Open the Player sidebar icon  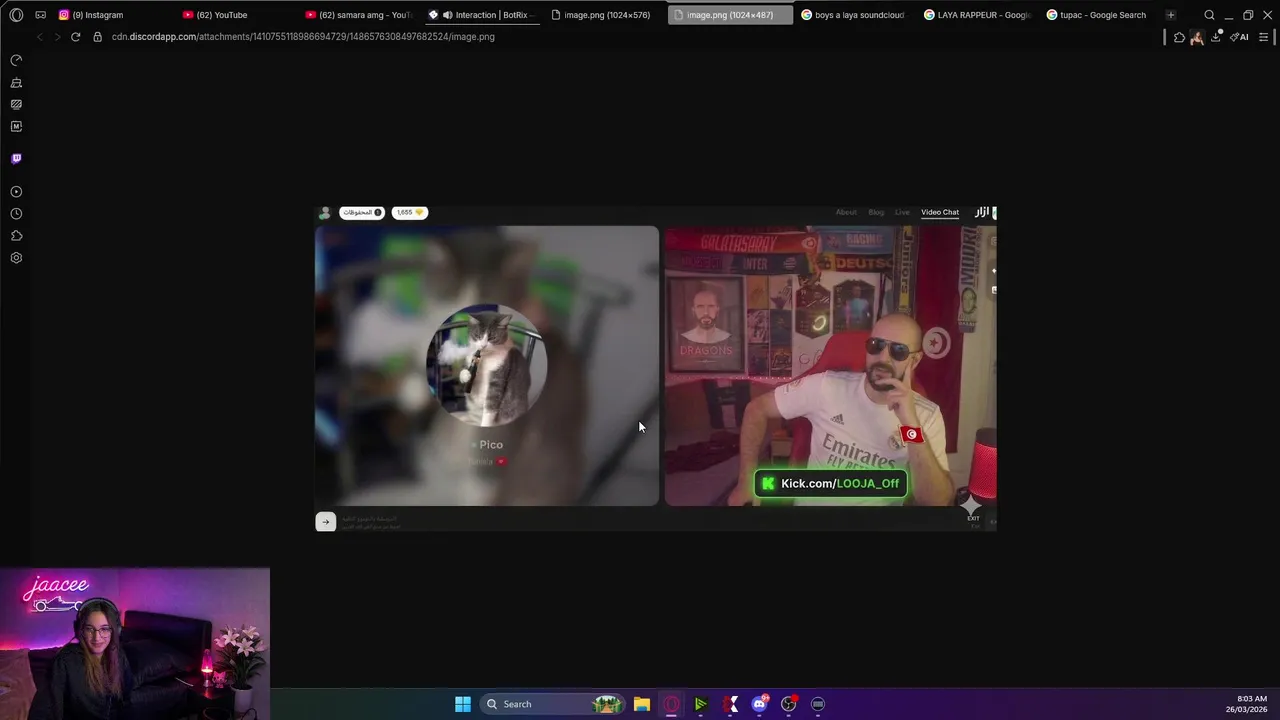(16, 191)
